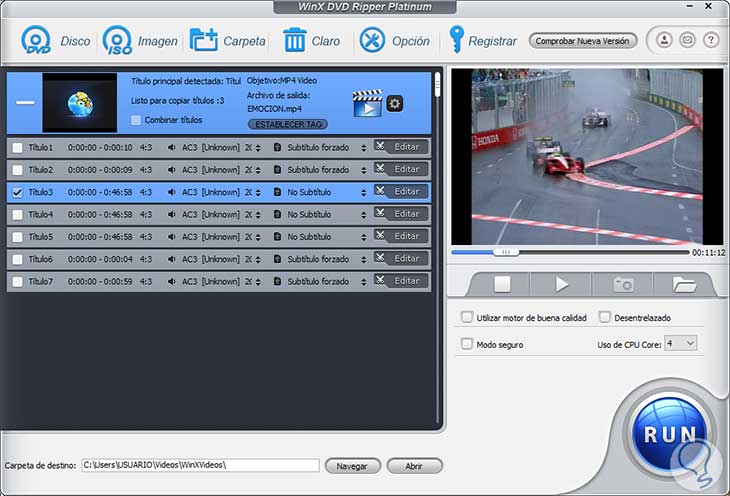Screen dimensions: 730x496
Task: Click the output profile clapperboard icon
Action: point(367,103)
